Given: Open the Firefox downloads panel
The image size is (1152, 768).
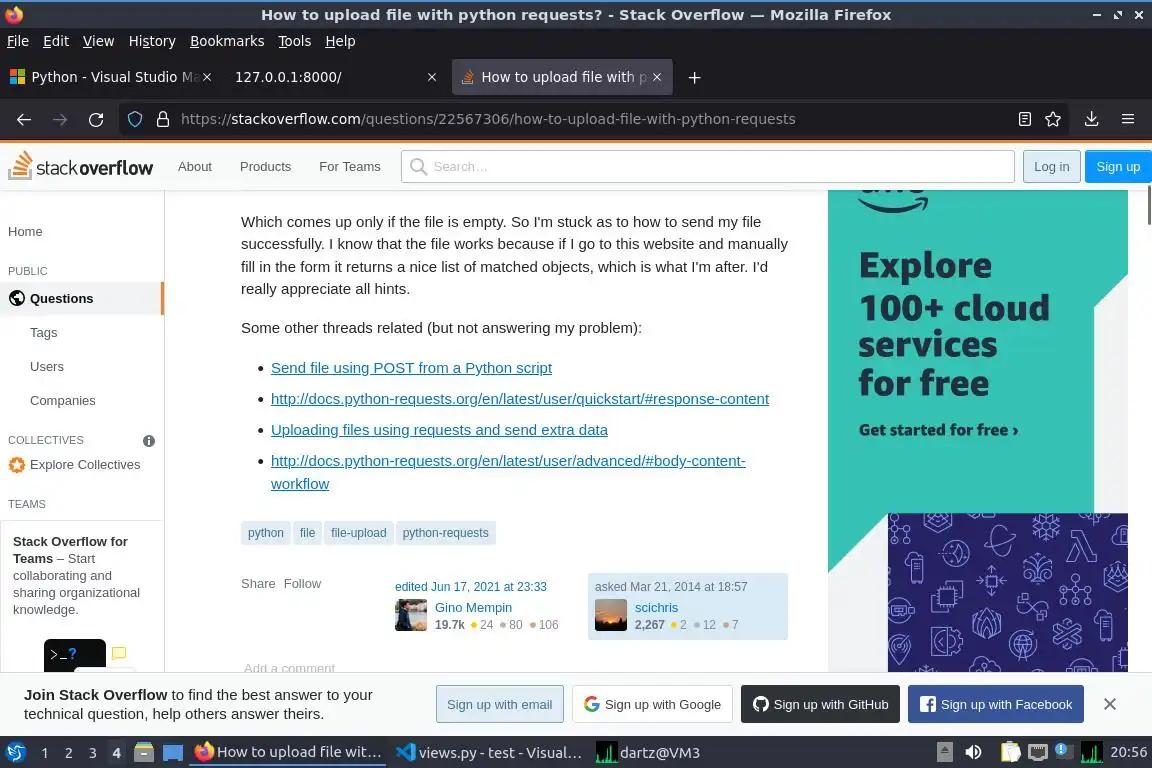Looking at the screenshot, I should click(1092, 119).
